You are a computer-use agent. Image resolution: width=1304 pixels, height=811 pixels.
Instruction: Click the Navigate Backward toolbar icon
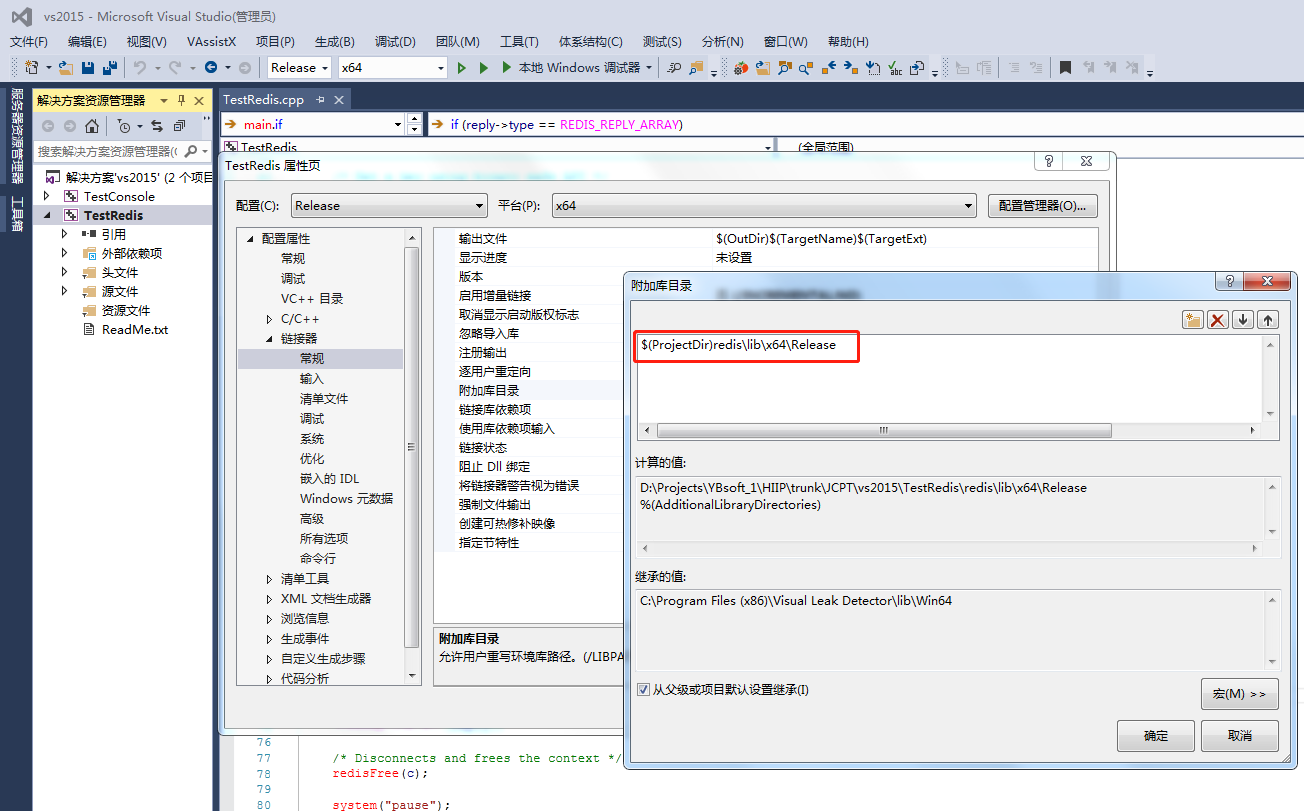tap(211, 67)
